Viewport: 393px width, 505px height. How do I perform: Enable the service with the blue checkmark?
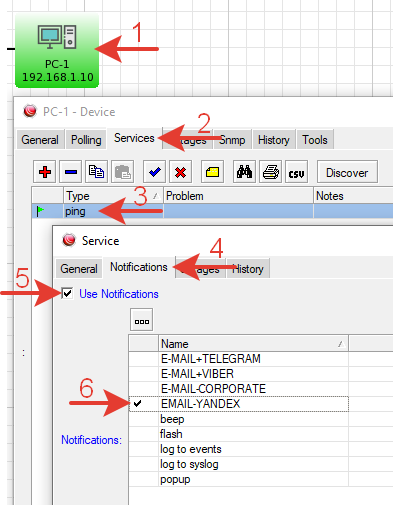[x=155, y=172]
